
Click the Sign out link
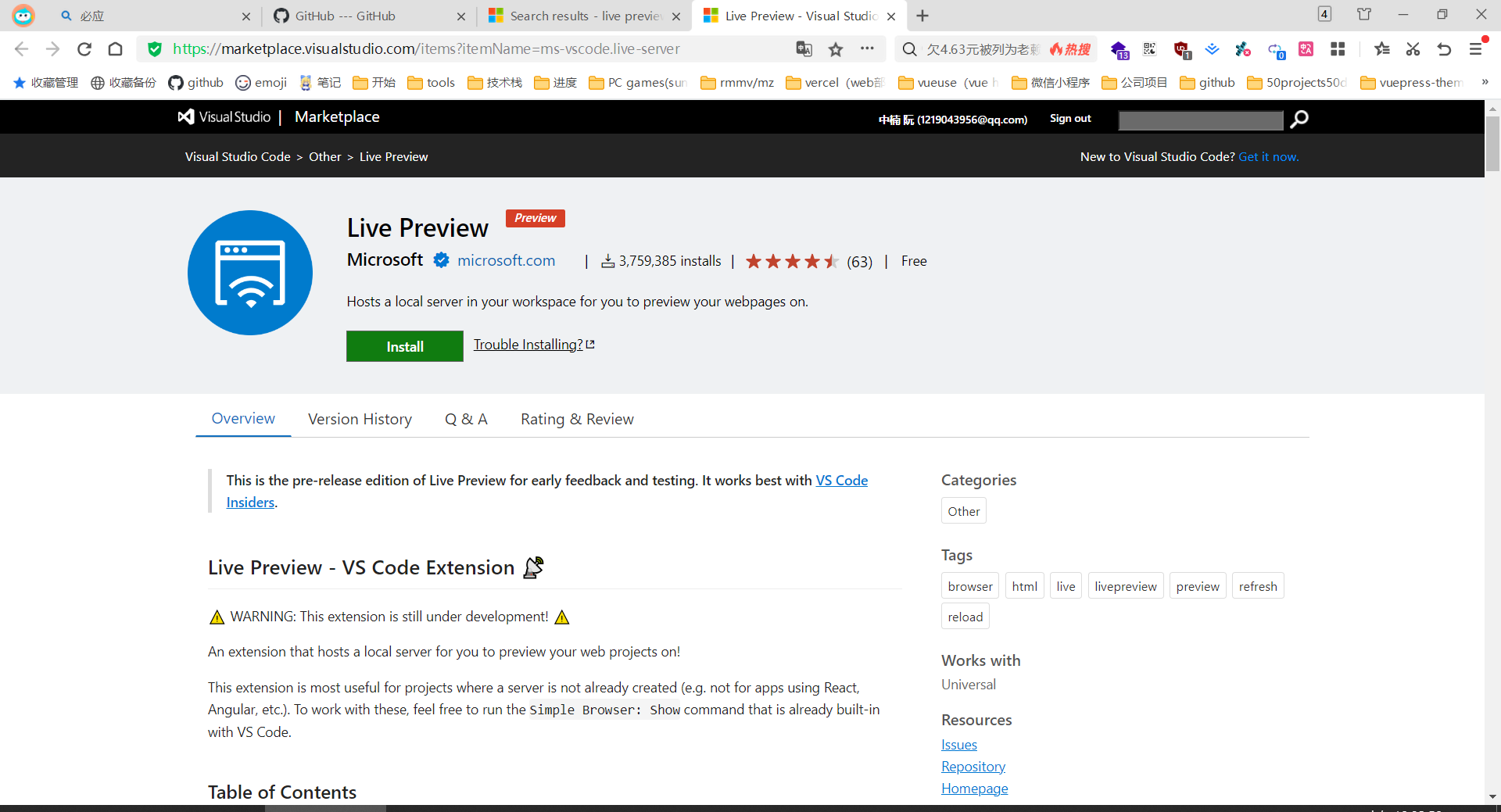pyautogui.click(x=1070, y=118)
